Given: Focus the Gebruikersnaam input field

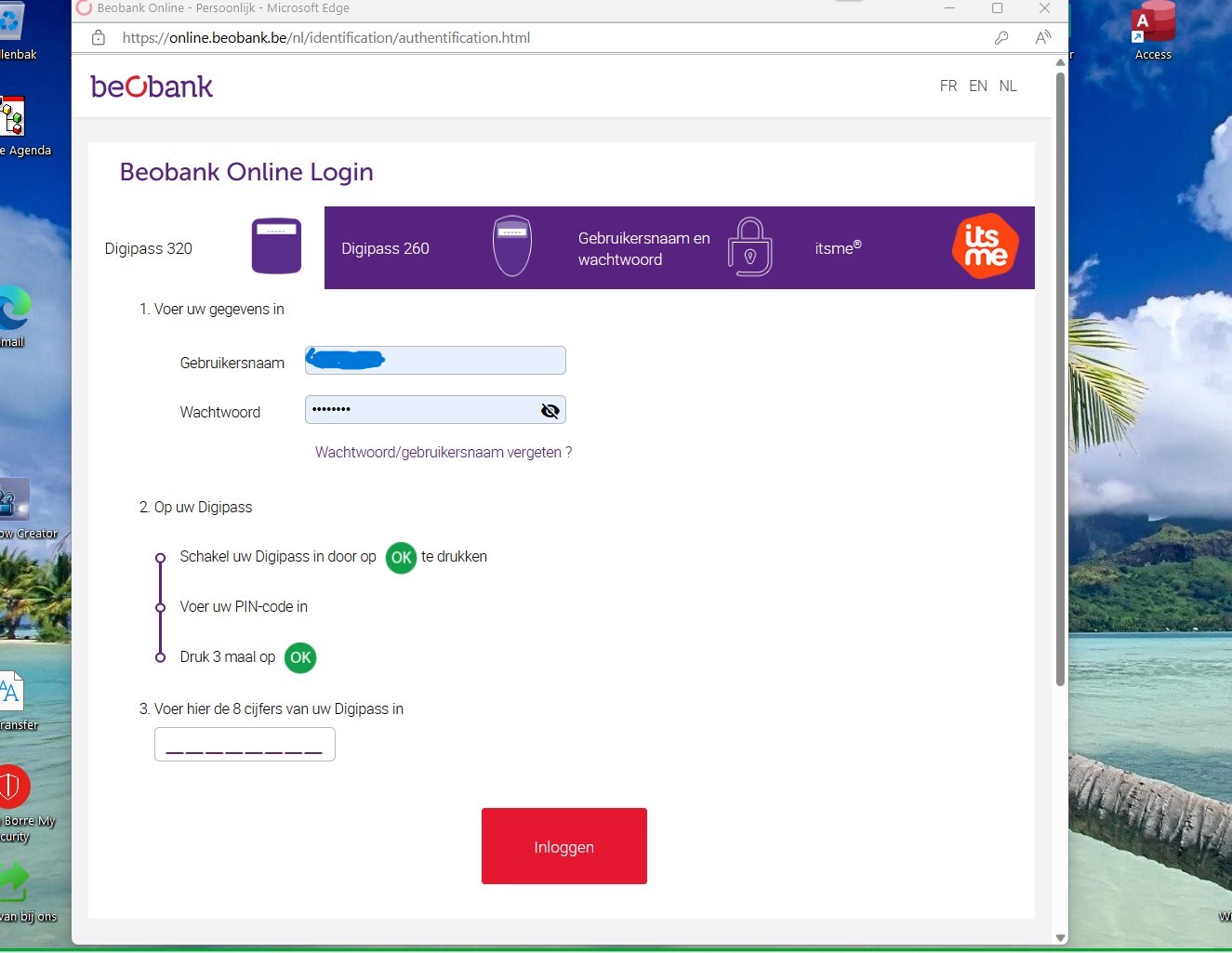Looking at the screenshot, I should click(x=435, y=361).
